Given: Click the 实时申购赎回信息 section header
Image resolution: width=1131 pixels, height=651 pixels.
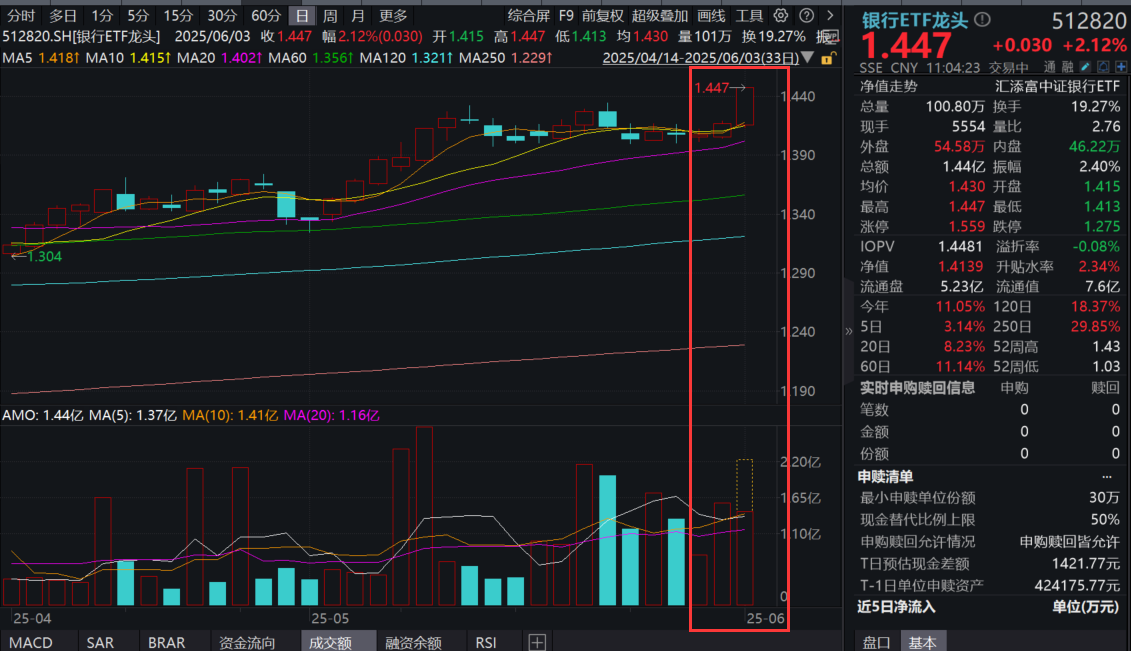Looking at the screenshot, I should 917,388.
